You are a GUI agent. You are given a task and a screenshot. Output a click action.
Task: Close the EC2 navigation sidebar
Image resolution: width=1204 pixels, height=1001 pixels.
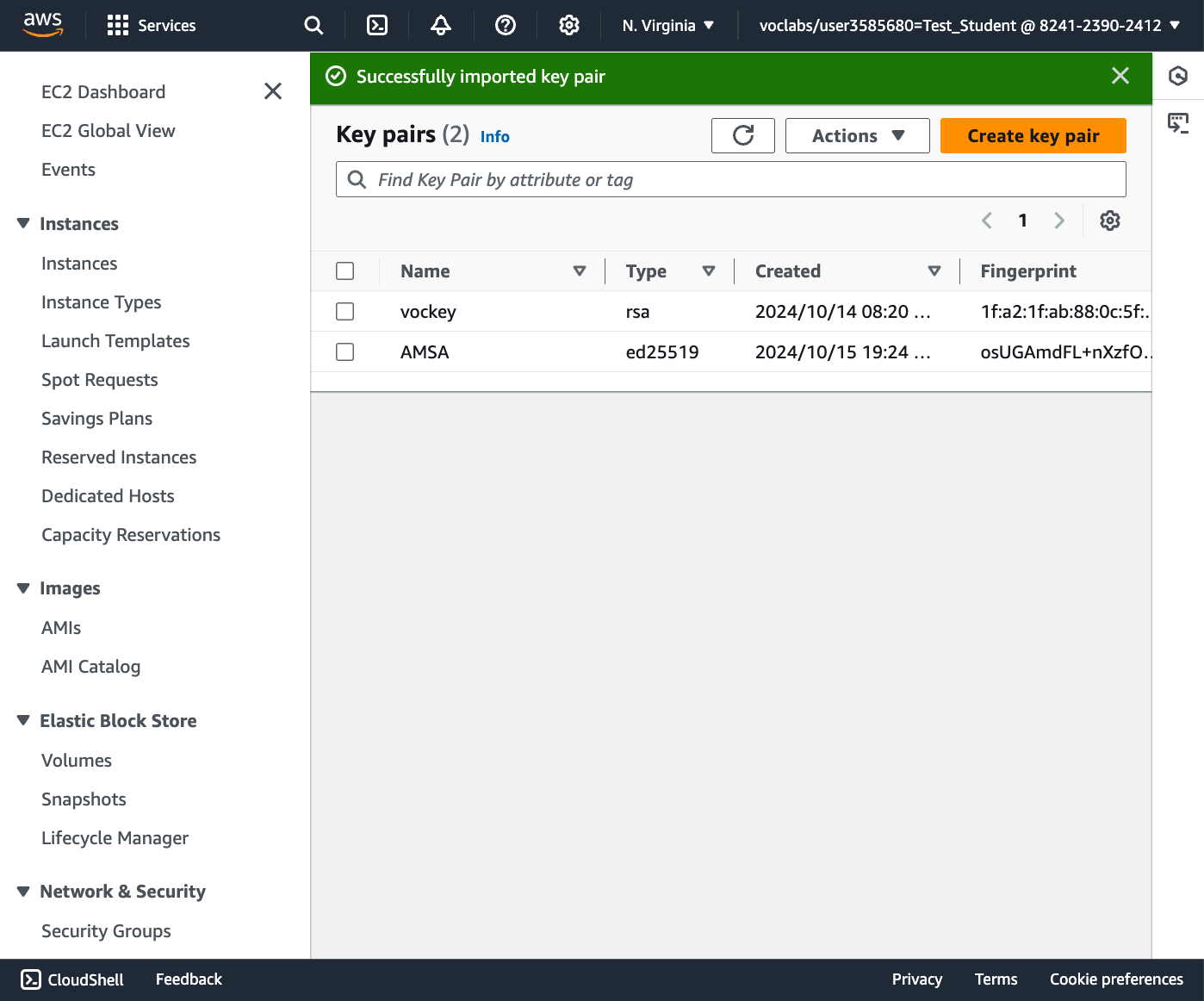273,91
